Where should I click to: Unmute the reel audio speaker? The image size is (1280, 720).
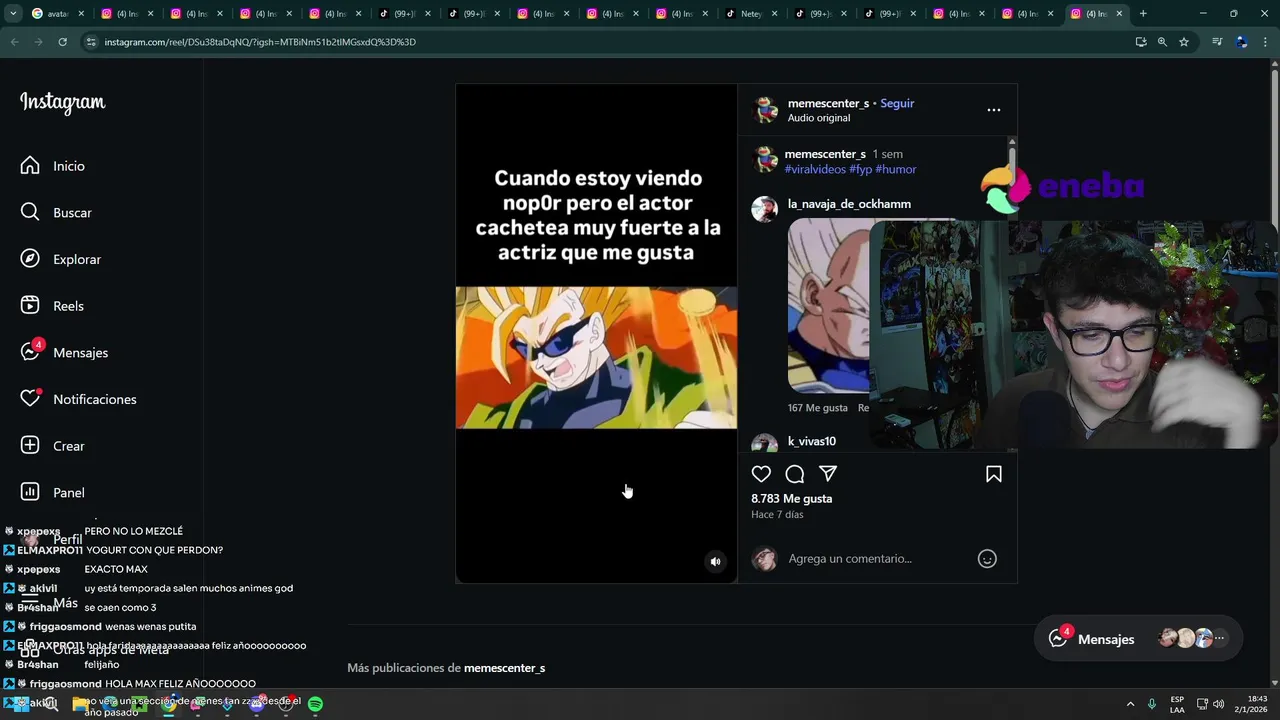coord(715,562)
